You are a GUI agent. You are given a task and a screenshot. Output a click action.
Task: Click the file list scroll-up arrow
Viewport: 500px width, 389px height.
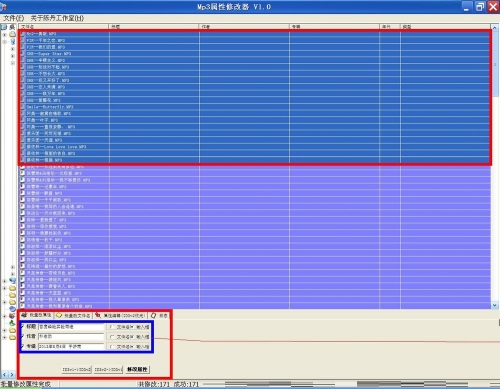coord(495,29)
